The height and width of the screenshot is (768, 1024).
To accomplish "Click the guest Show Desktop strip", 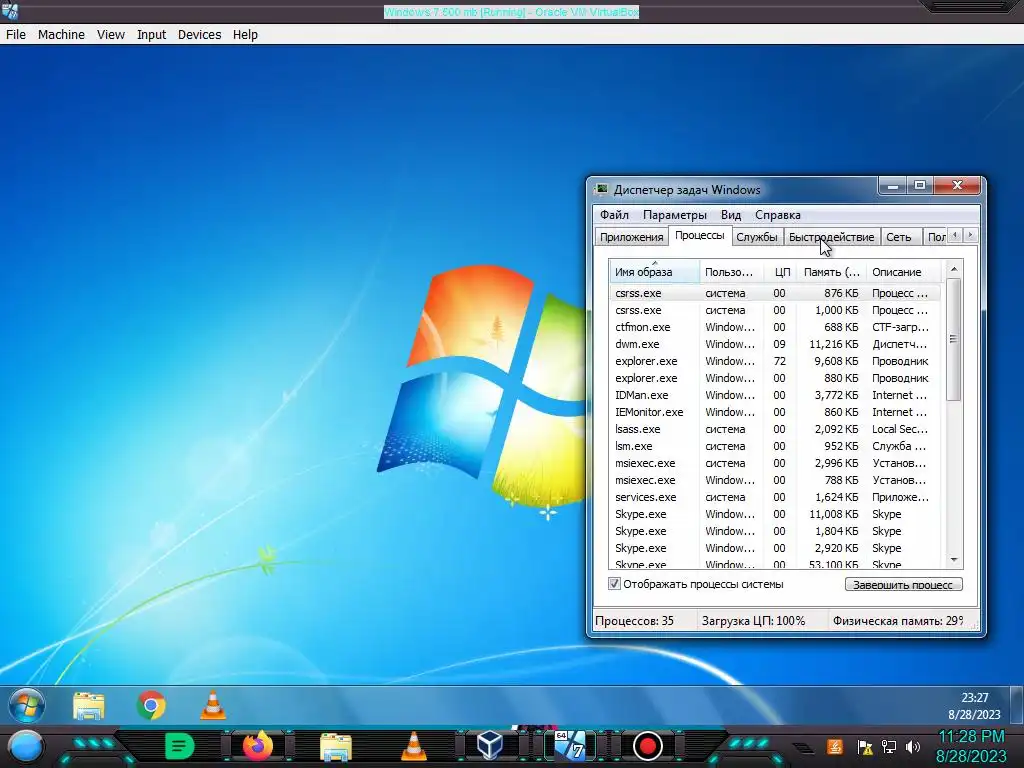I will point(1016,705).
